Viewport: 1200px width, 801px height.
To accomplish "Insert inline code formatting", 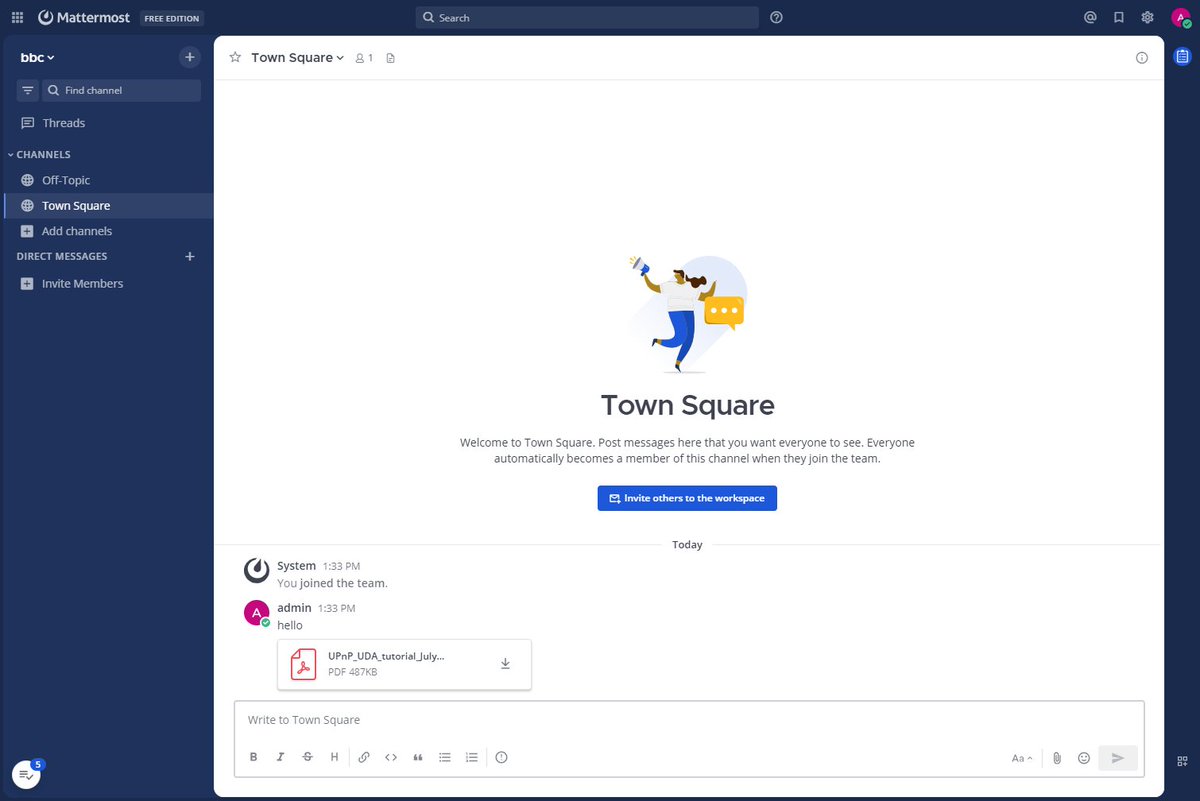I will [x=391, y=757].
